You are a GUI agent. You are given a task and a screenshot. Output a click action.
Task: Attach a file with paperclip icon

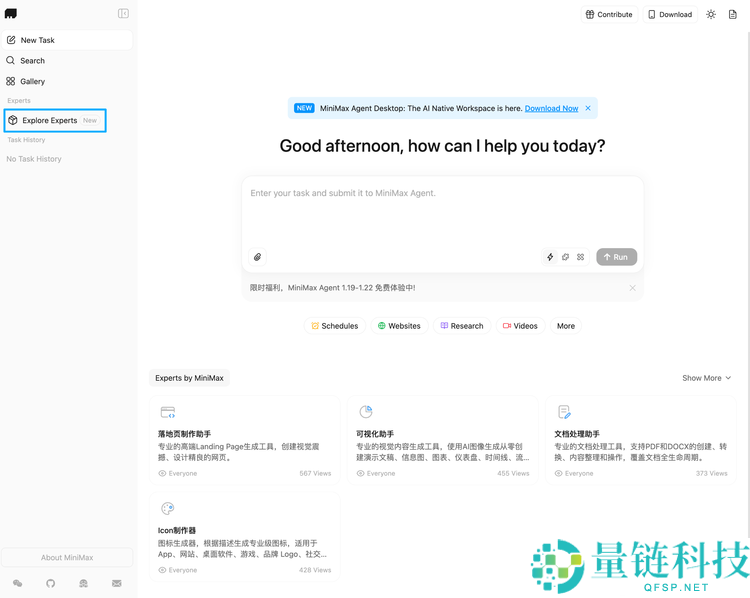257,257
